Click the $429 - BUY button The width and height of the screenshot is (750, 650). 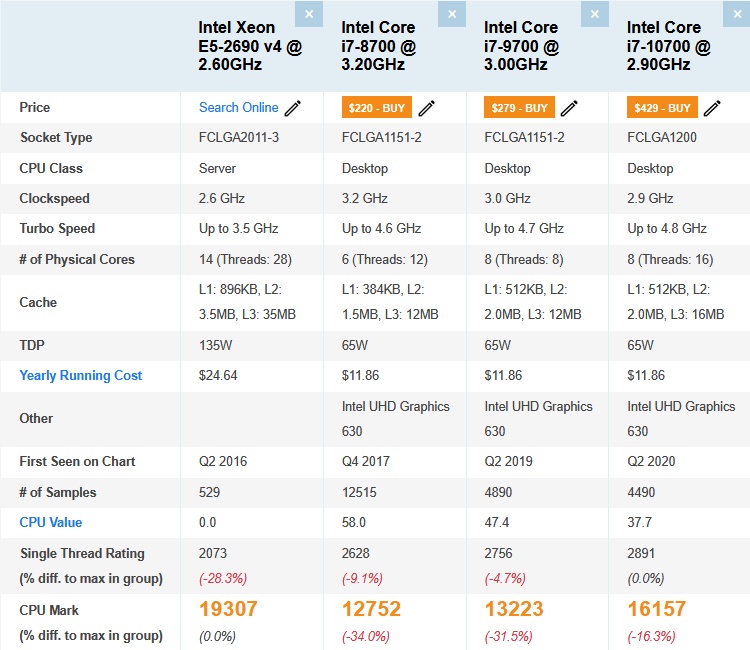[662, 108]
